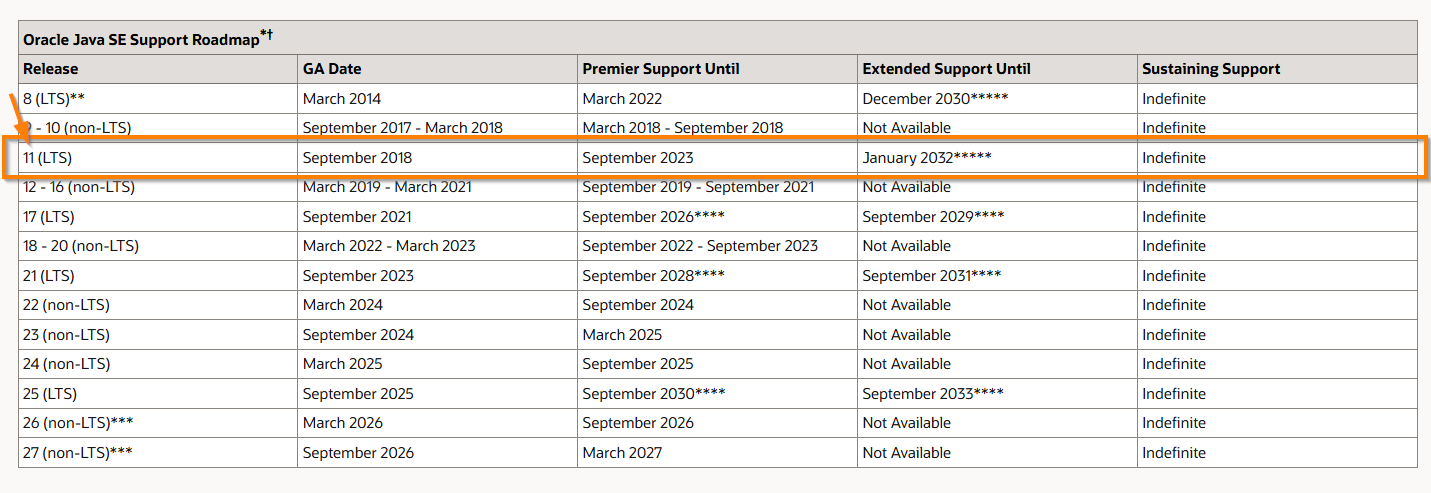Select the "September 2029" extended support cell
This screenshot has height=493, width=1431.
coord(933,217)
